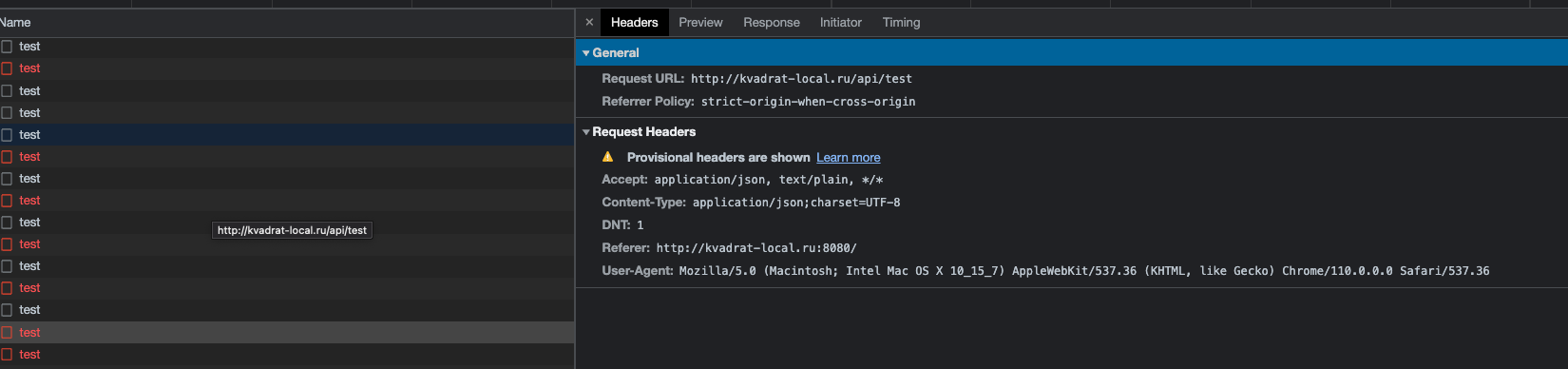Screen dimensions: 1568x369
Task: Open the Response tab
Action: click(x=771, y=22)
